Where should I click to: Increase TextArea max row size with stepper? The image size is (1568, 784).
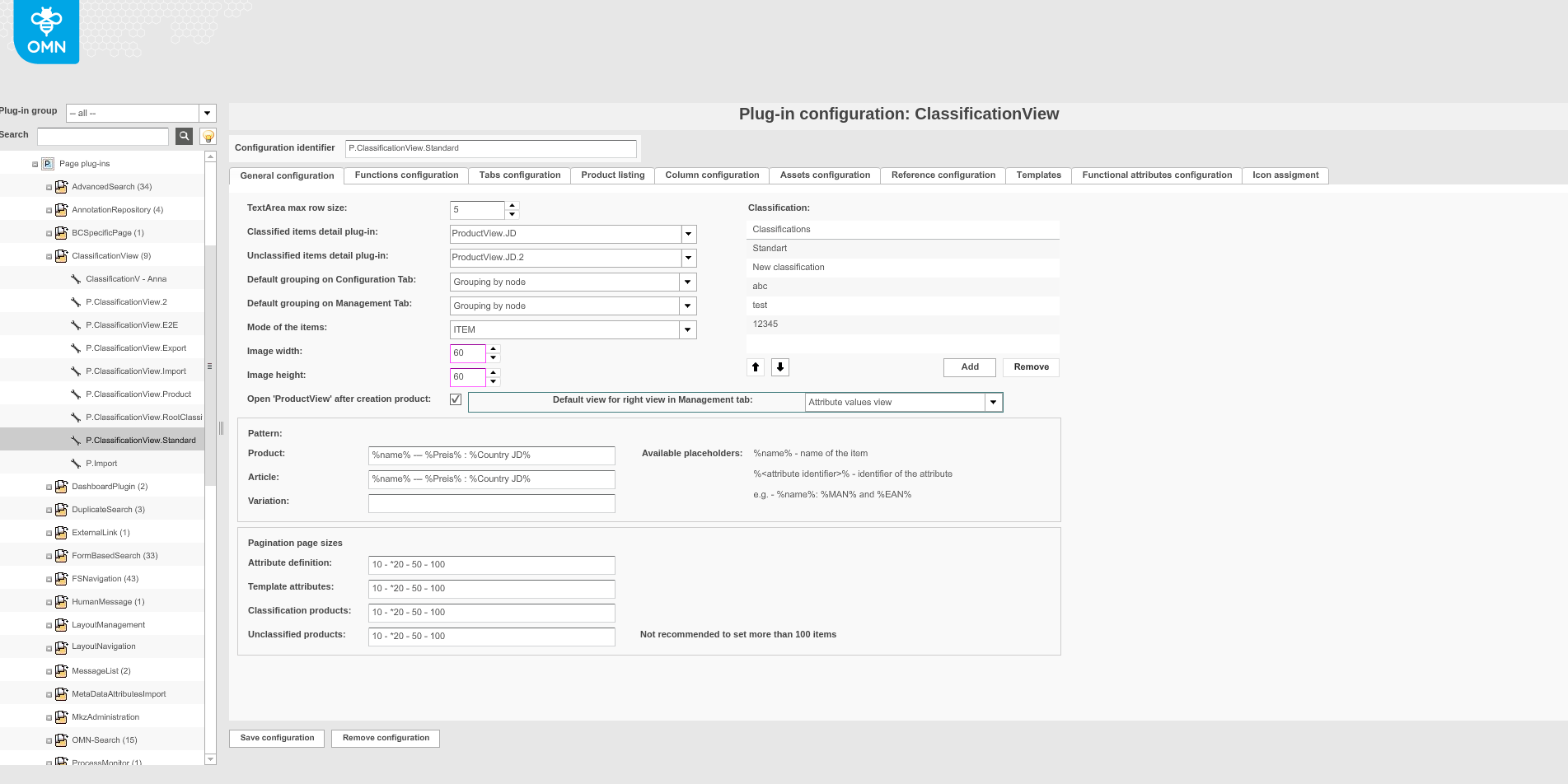[512, 206]
